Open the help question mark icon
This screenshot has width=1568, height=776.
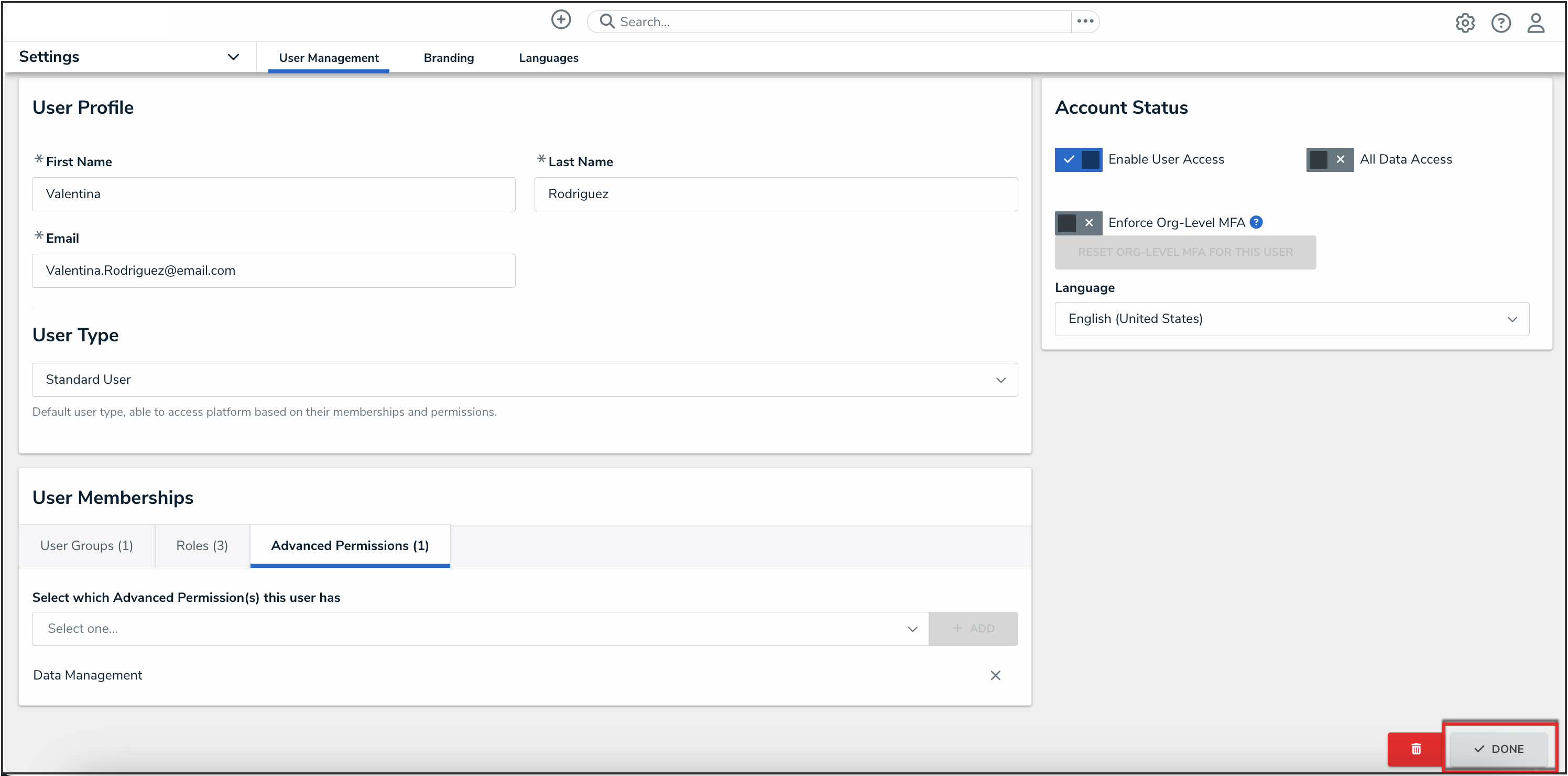[x=1500, y=23]
